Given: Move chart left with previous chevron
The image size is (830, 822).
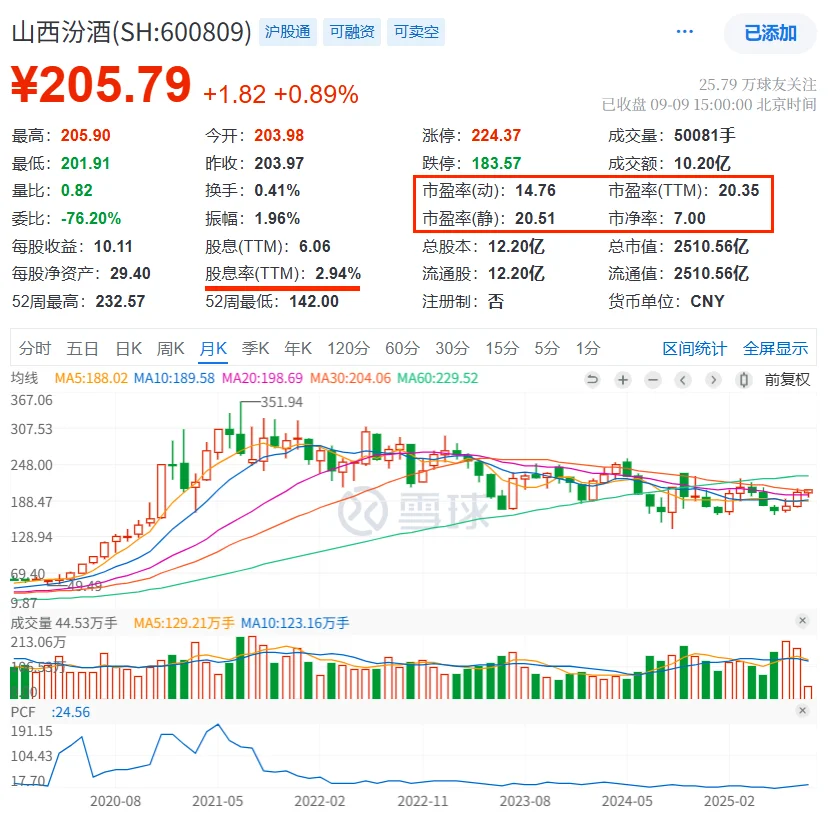Looking at the screenshot, I should coord(683,380).
